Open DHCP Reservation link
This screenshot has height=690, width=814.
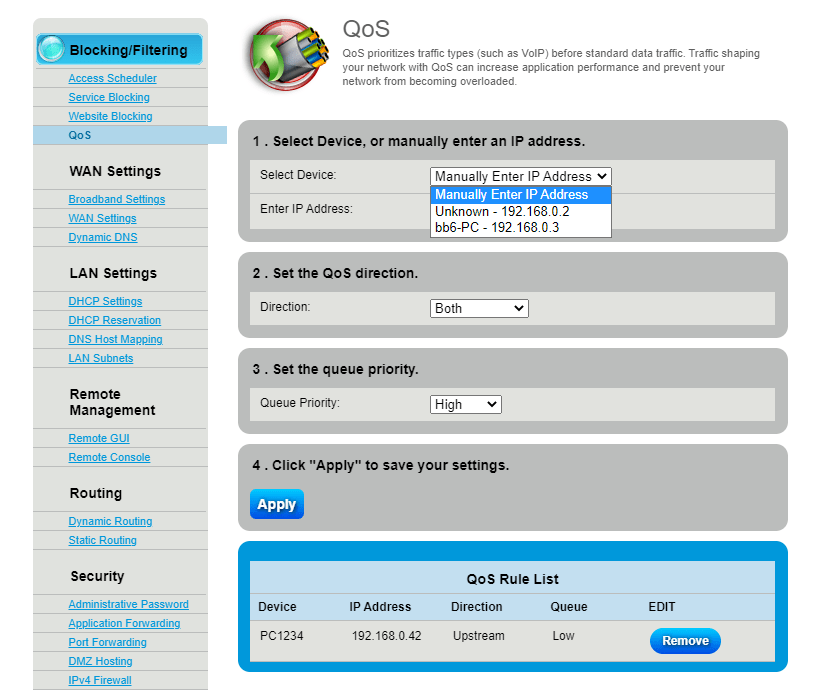[x=114, y=320]
